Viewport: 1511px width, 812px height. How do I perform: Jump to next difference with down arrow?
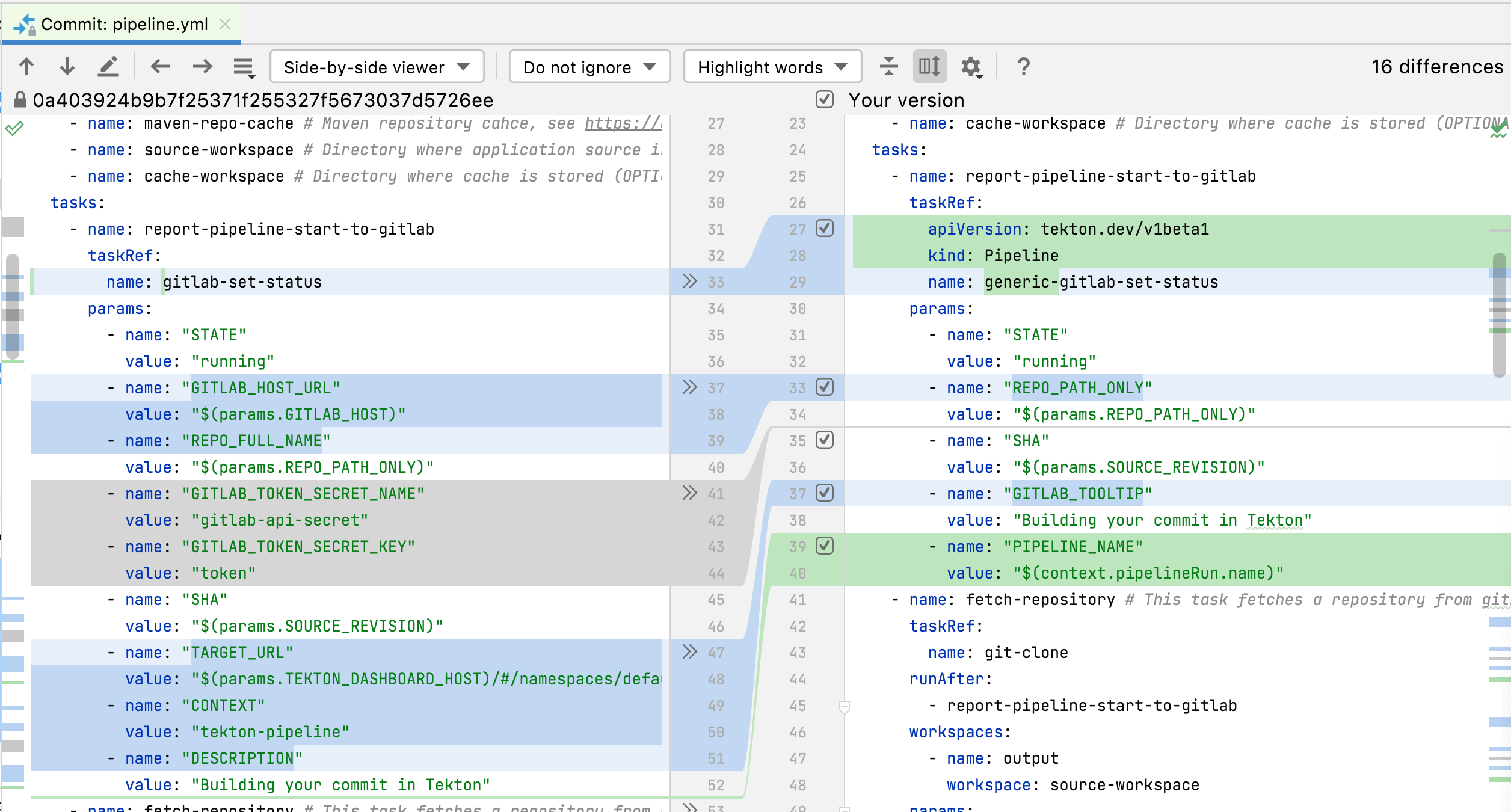(x=67, y=66)
